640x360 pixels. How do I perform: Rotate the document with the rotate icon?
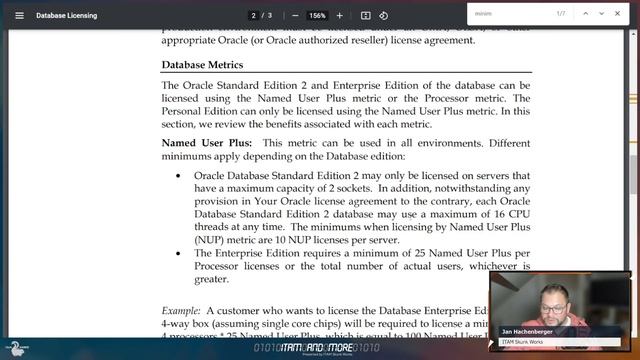click(x=383, y=16)
